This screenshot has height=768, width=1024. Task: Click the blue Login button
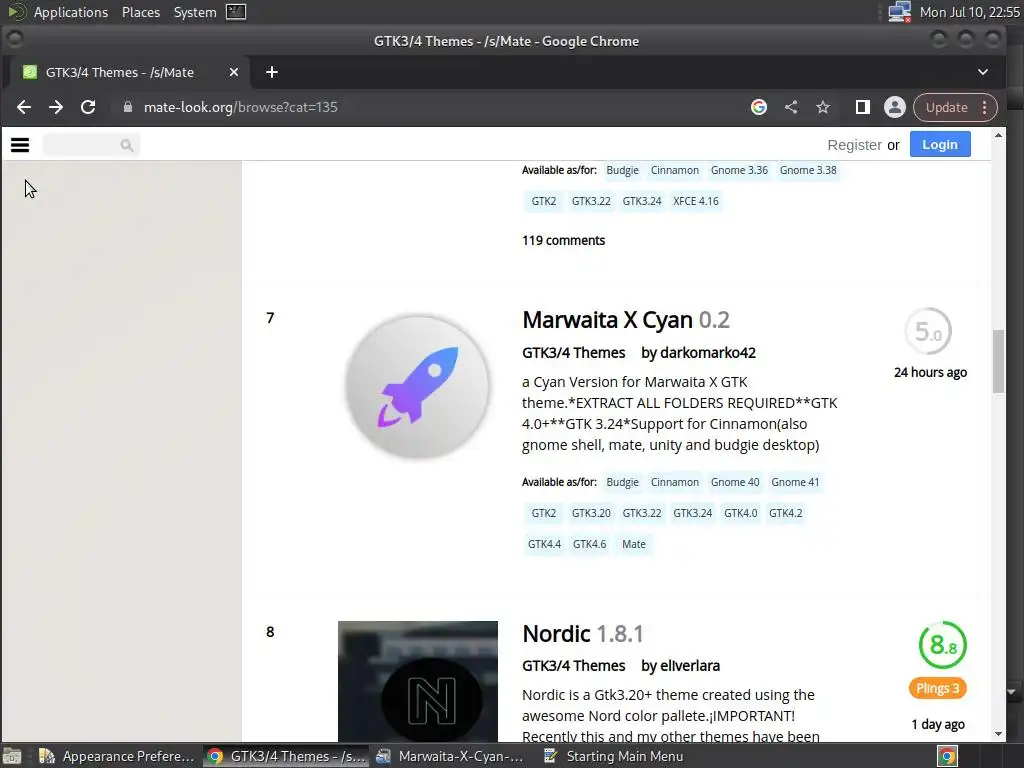[x=940, y=144]
